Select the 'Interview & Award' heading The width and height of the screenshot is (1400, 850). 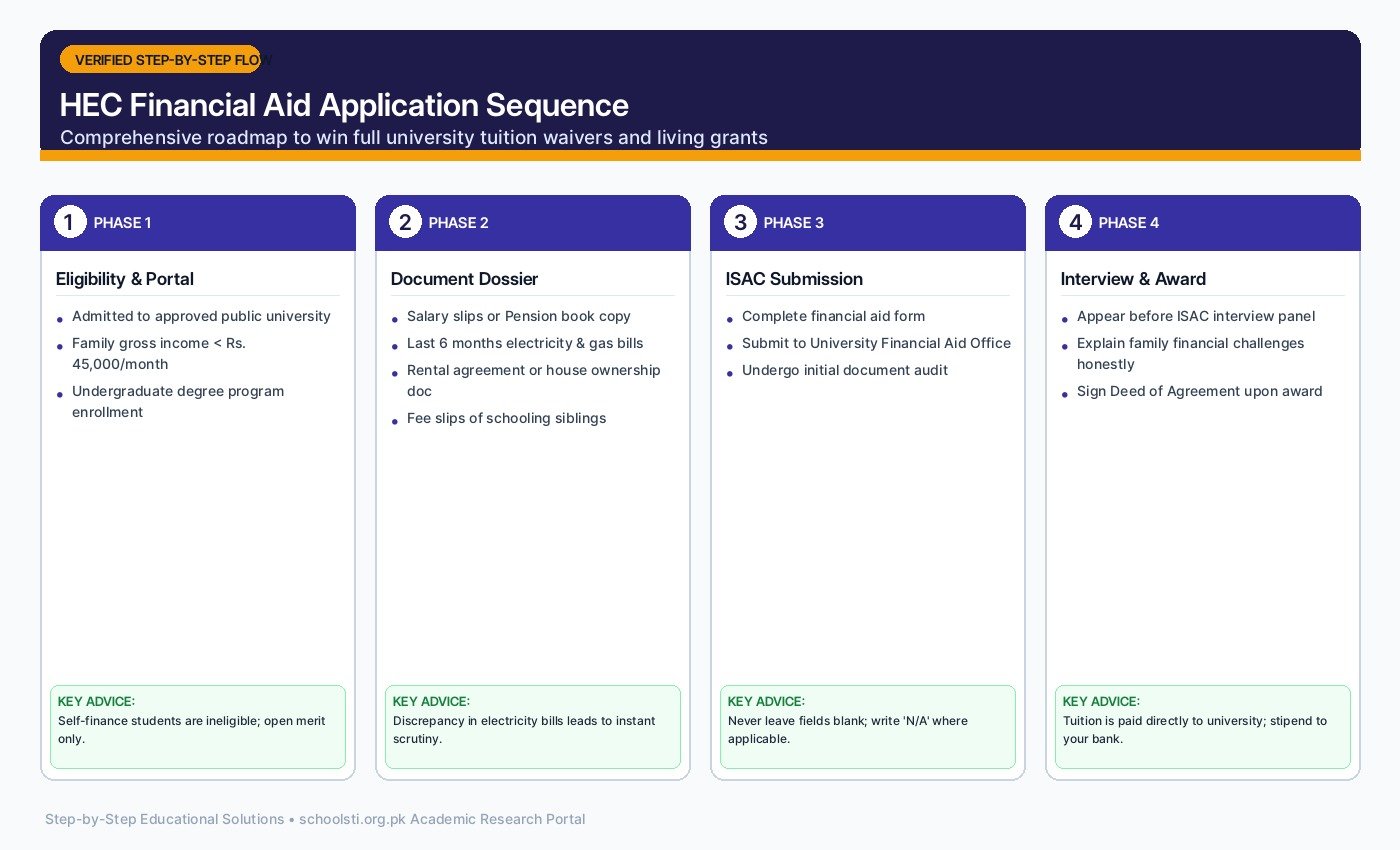(1133, 279)
